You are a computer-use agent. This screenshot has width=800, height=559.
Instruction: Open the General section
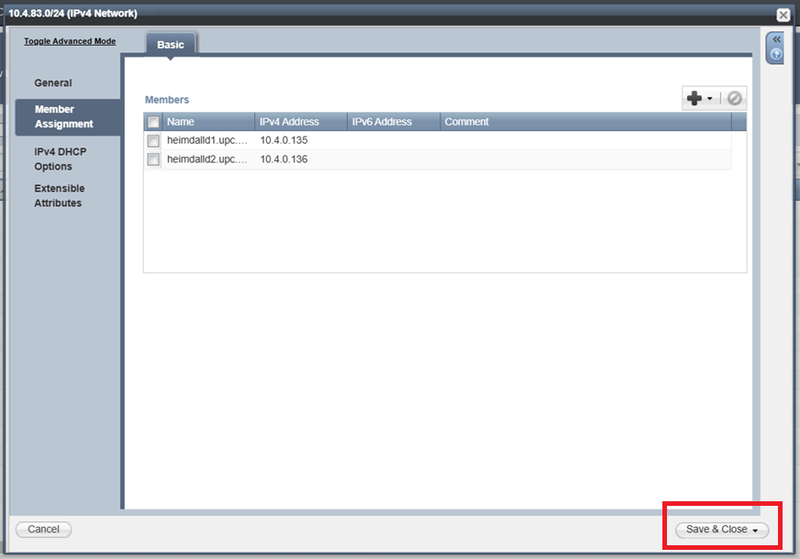53,83
